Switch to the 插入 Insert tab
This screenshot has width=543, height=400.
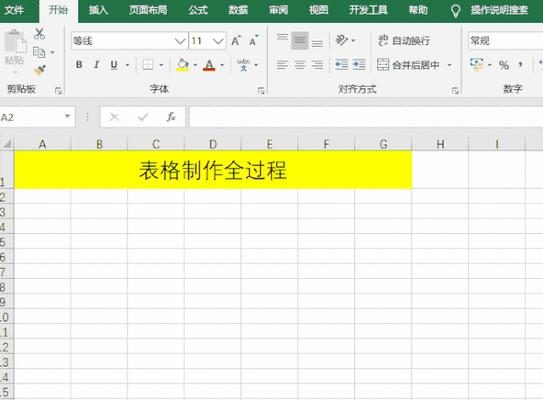click(98, 10)
